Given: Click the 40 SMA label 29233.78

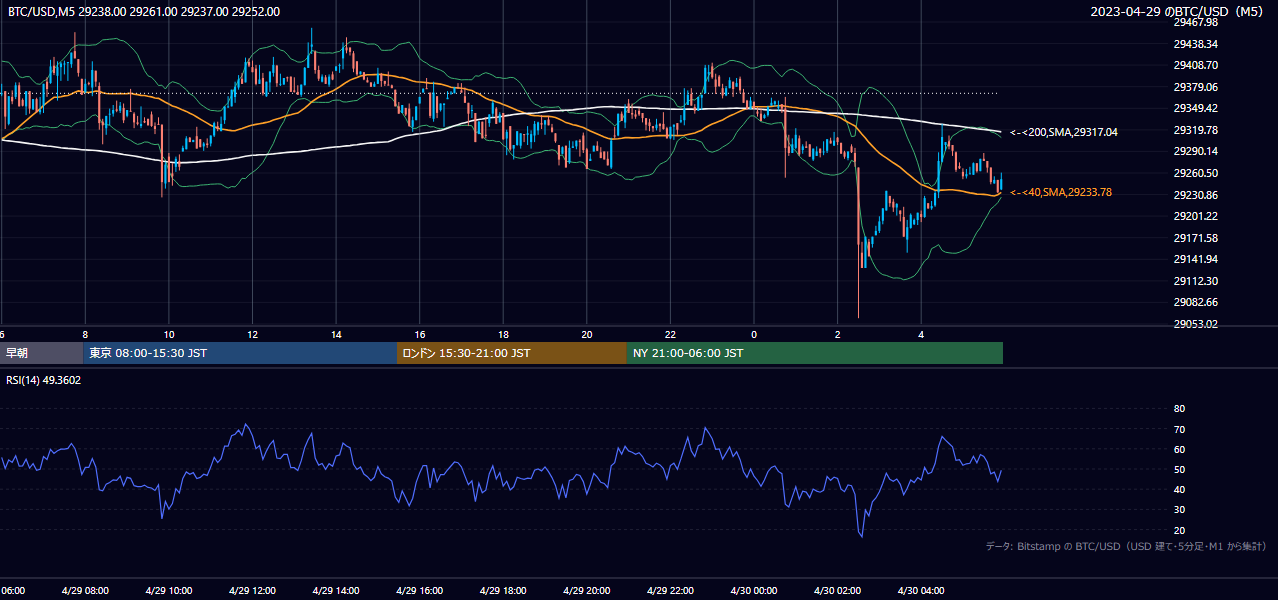Looking at the screenshot, I should coord(1061,192).
